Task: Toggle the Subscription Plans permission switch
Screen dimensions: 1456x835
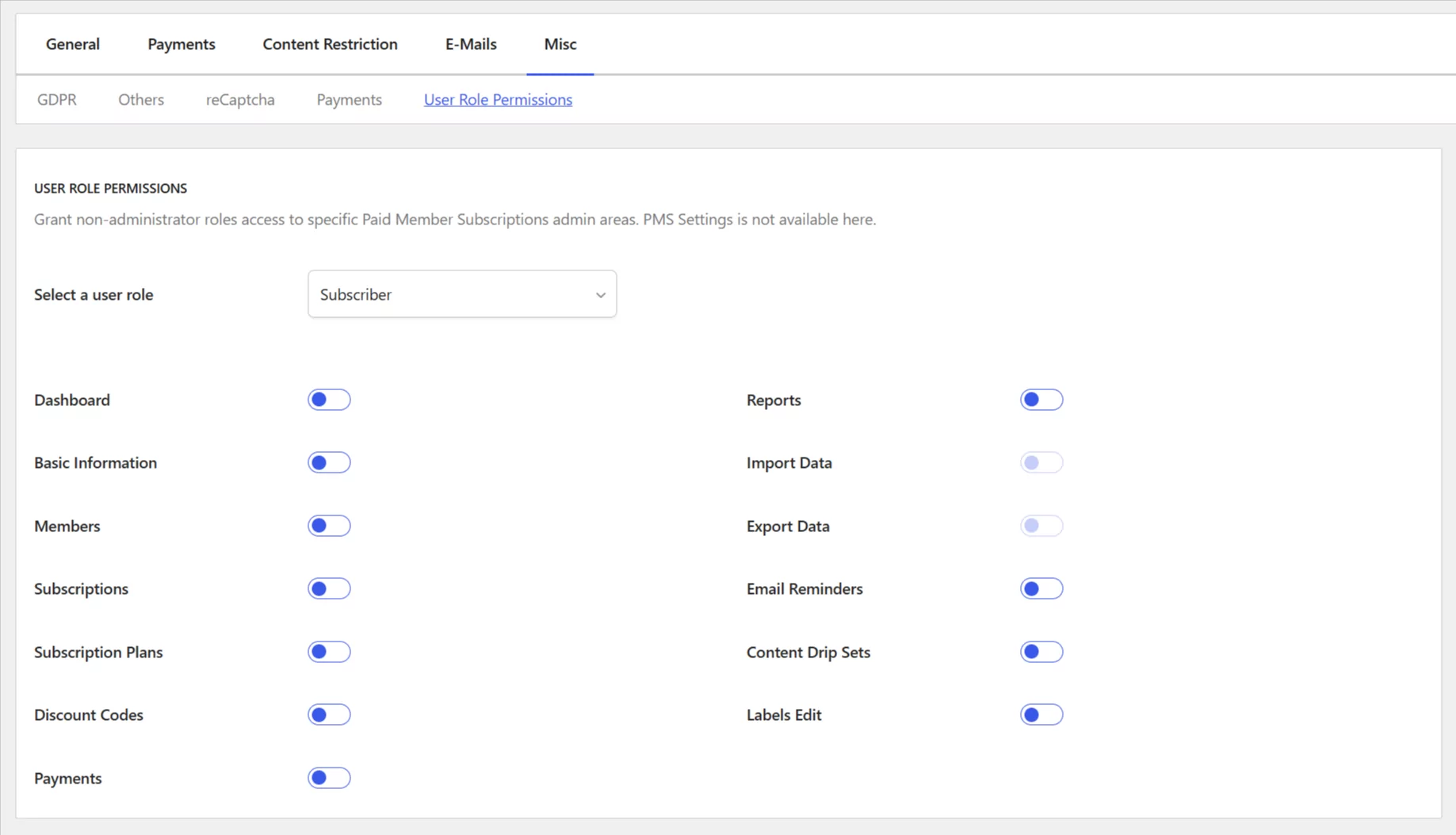Action: point(329,652)
